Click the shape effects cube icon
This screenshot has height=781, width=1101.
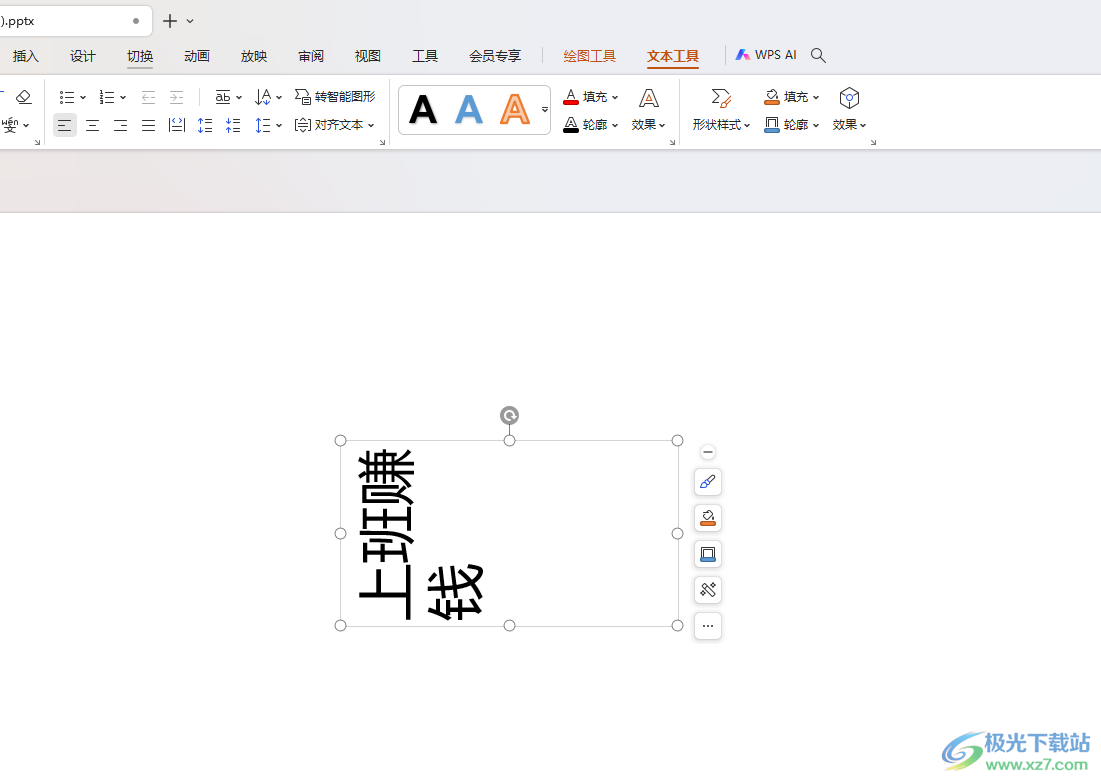point(850,98)
